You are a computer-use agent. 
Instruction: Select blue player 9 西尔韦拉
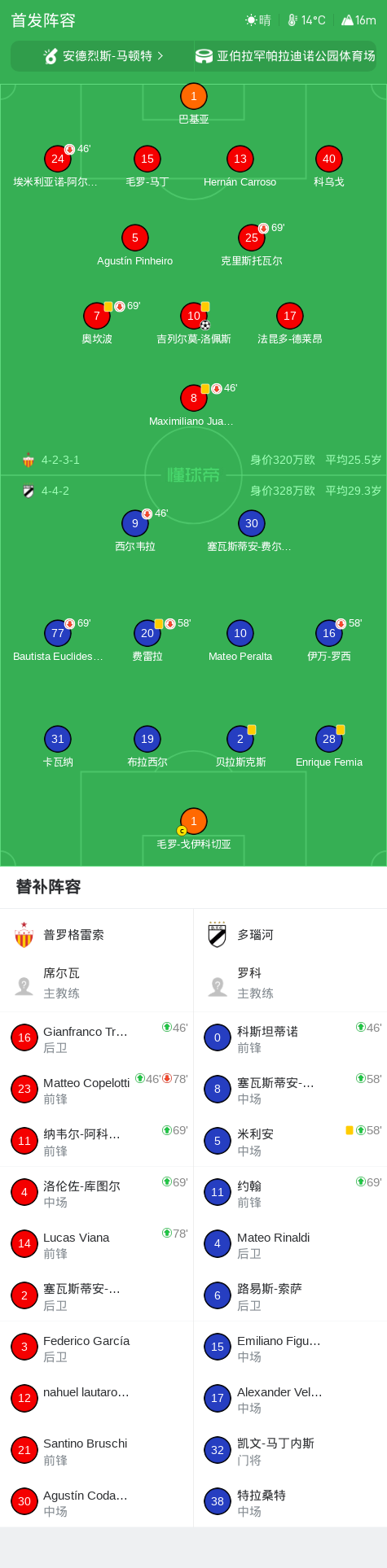tap(135, 523)
